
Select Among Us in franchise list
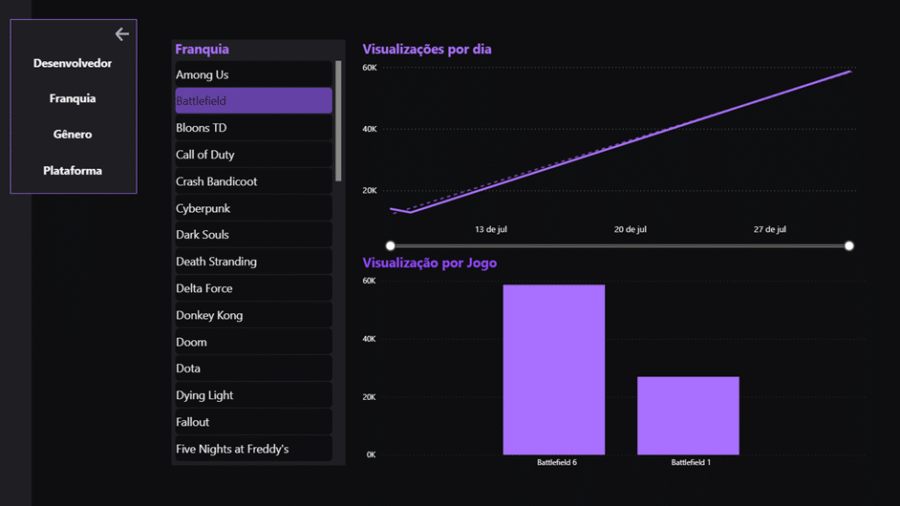point(253,75)
